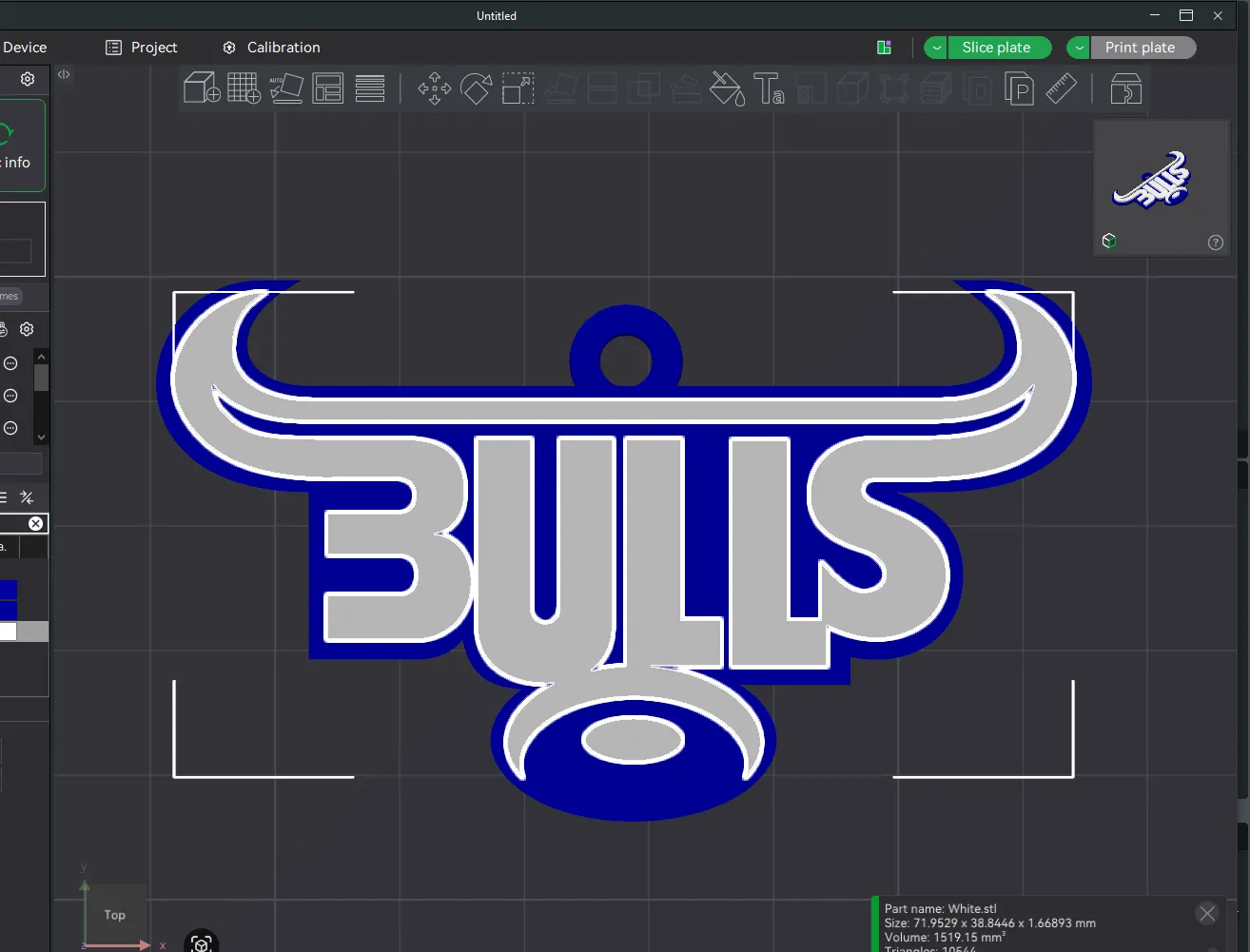Click the Top view orientation cube

pyautogui.click(x=115, y=915)
